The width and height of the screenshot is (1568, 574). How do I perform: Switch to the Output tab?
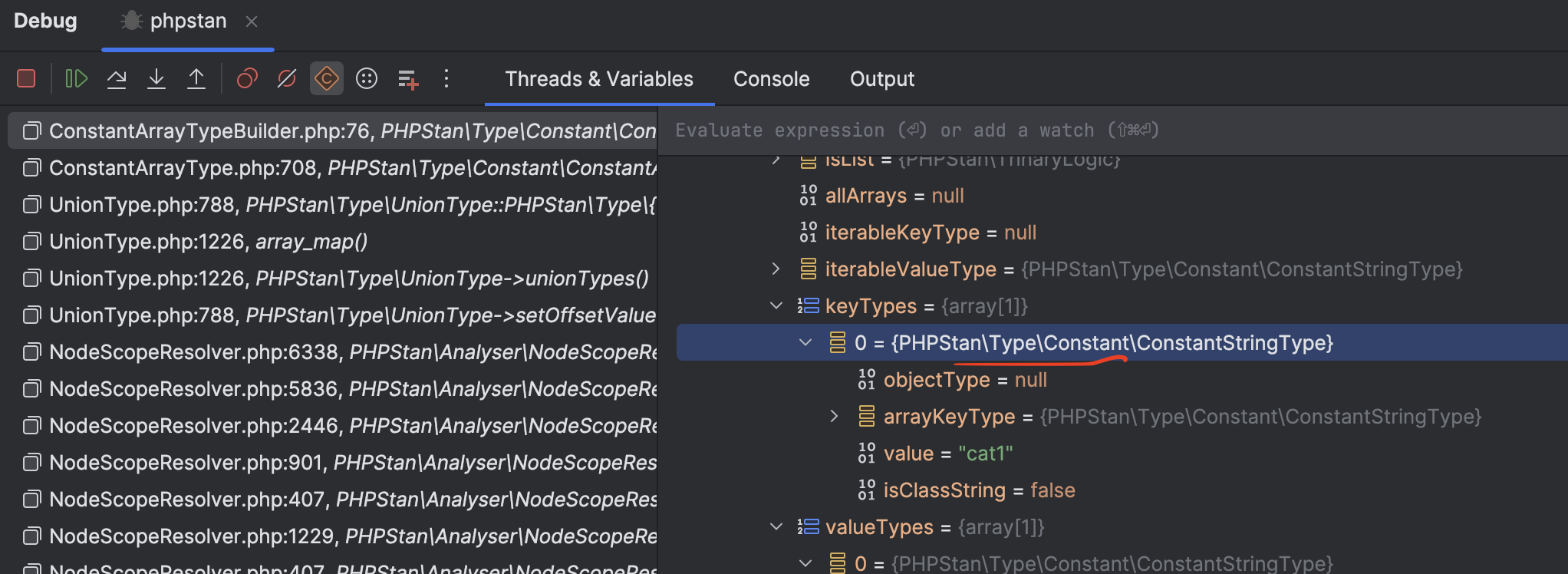[x=881, y=79]
